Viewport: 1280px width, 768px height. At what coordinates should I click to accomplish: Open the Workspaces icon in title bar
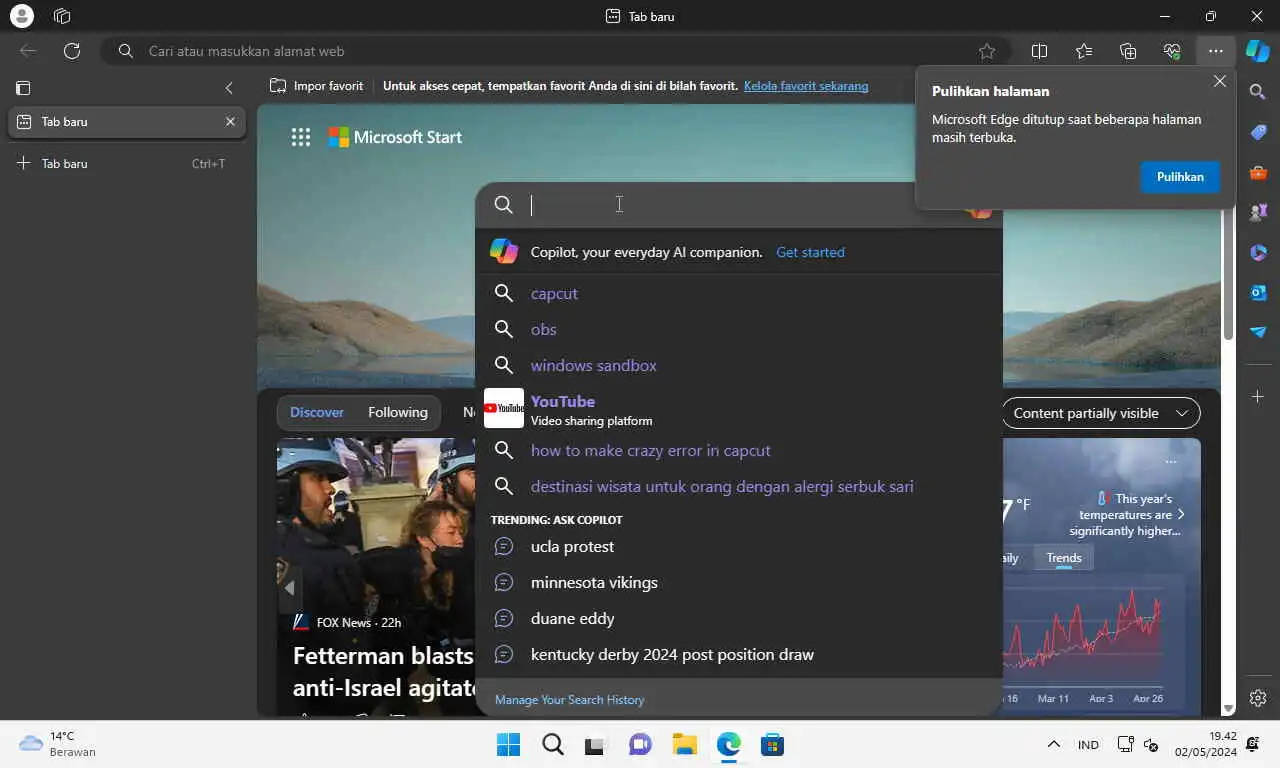pyautogui.click(x=62, y=16)
